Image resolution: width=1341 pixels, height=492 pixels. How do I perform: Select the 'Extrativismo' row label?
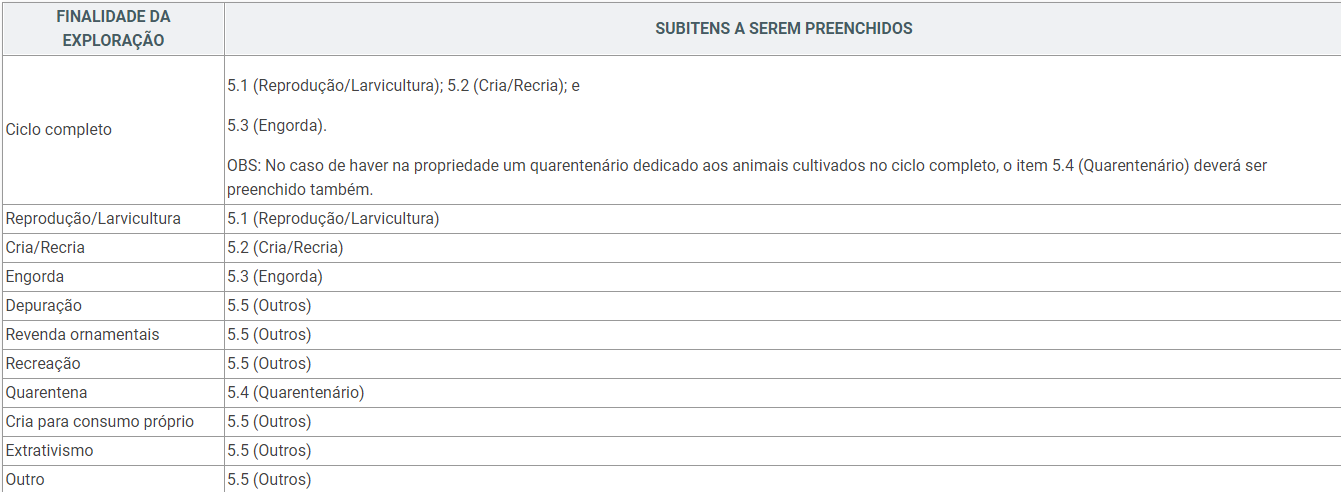point(49,450)
